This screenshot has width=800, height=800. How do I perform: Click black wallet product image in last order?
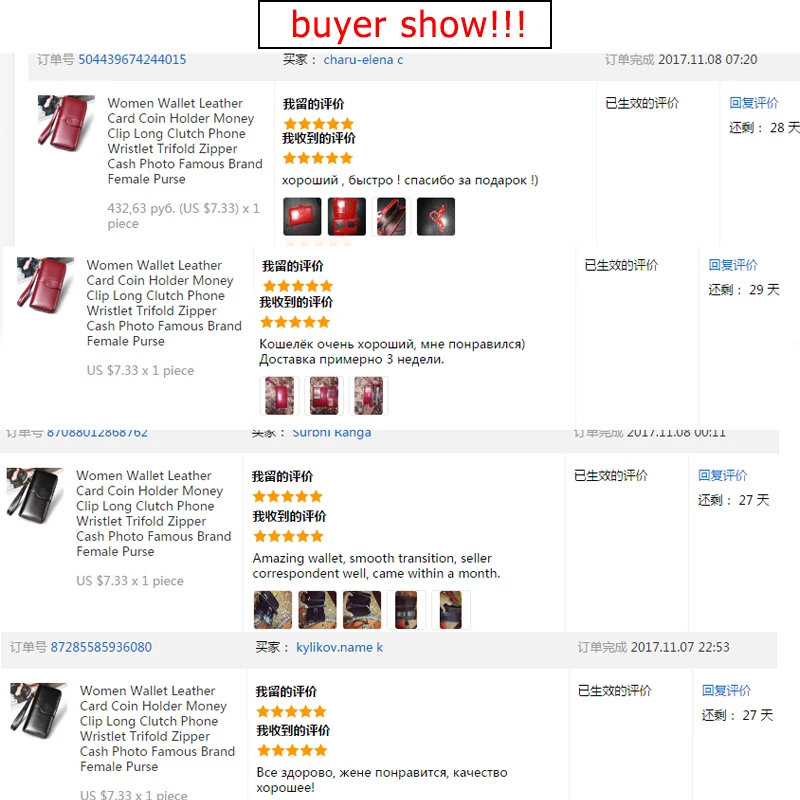tap(38, 711)
